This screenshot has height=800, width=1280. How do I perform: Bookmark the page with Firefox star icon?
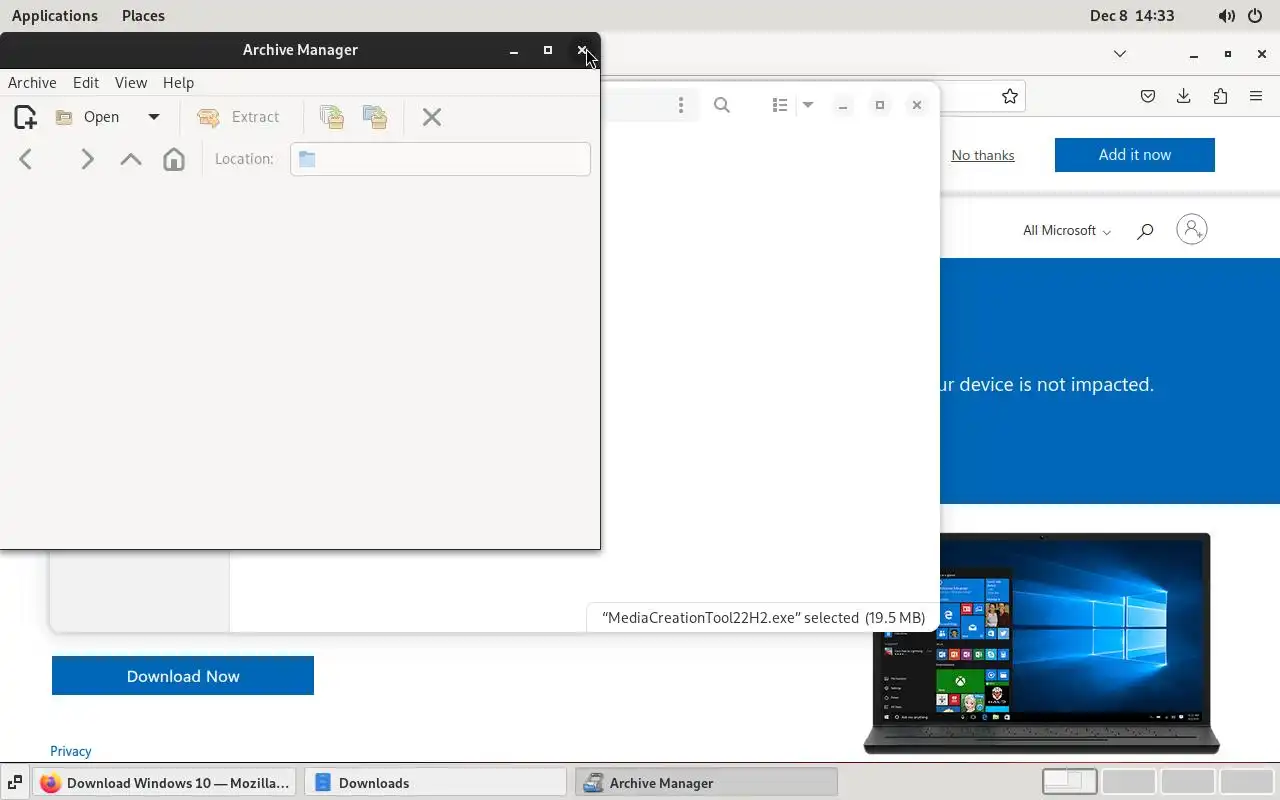[x=1010, y=96]
